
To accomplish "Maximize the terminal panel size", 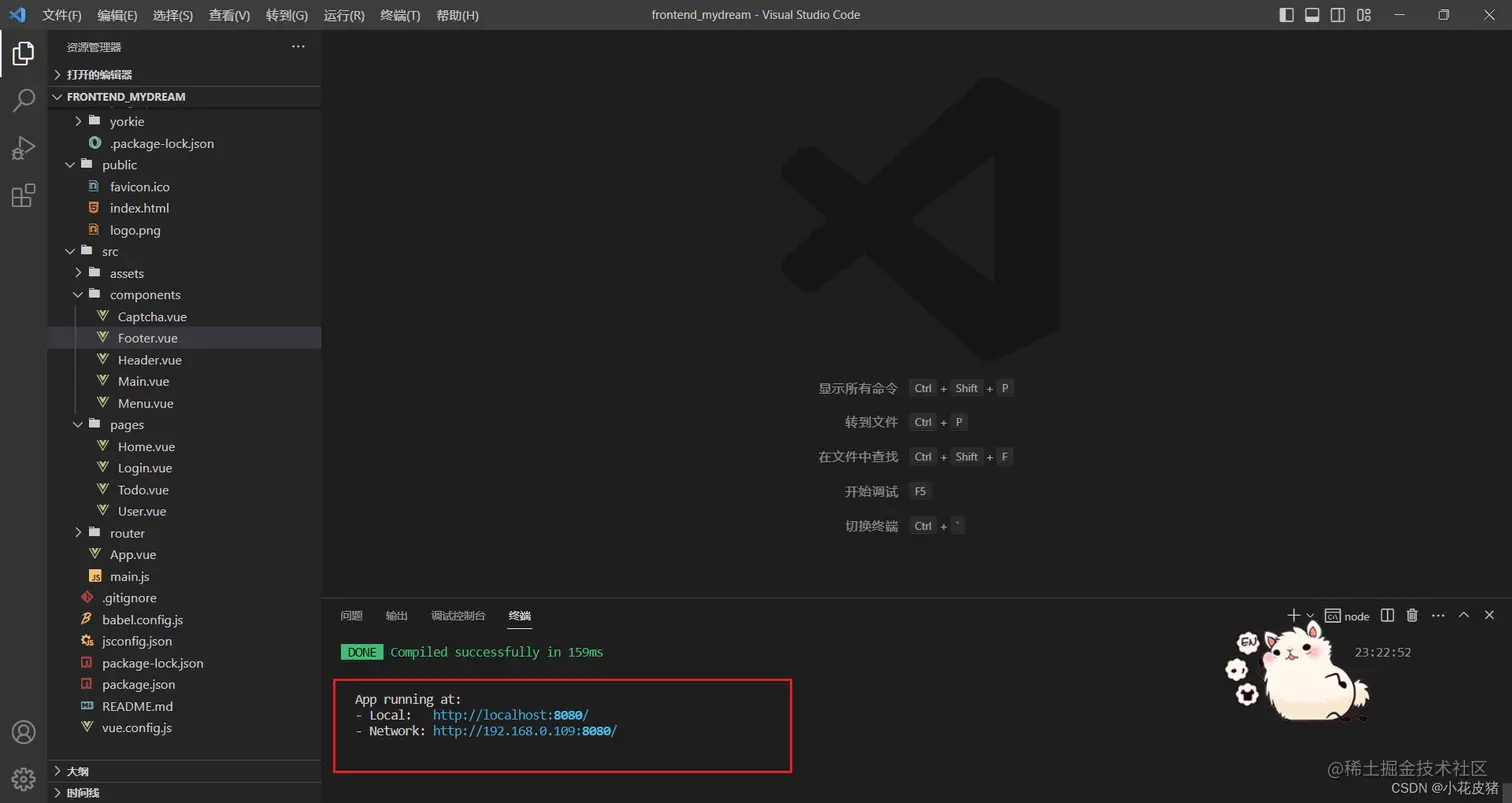I will pos(1464,616).
